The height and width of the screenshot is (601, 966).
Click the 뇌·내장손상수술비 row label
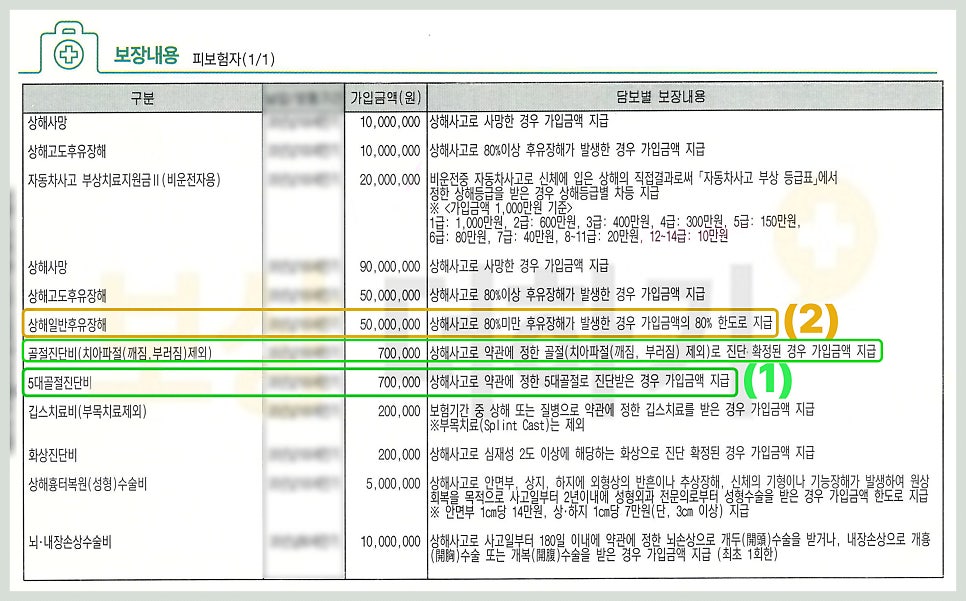71,541
